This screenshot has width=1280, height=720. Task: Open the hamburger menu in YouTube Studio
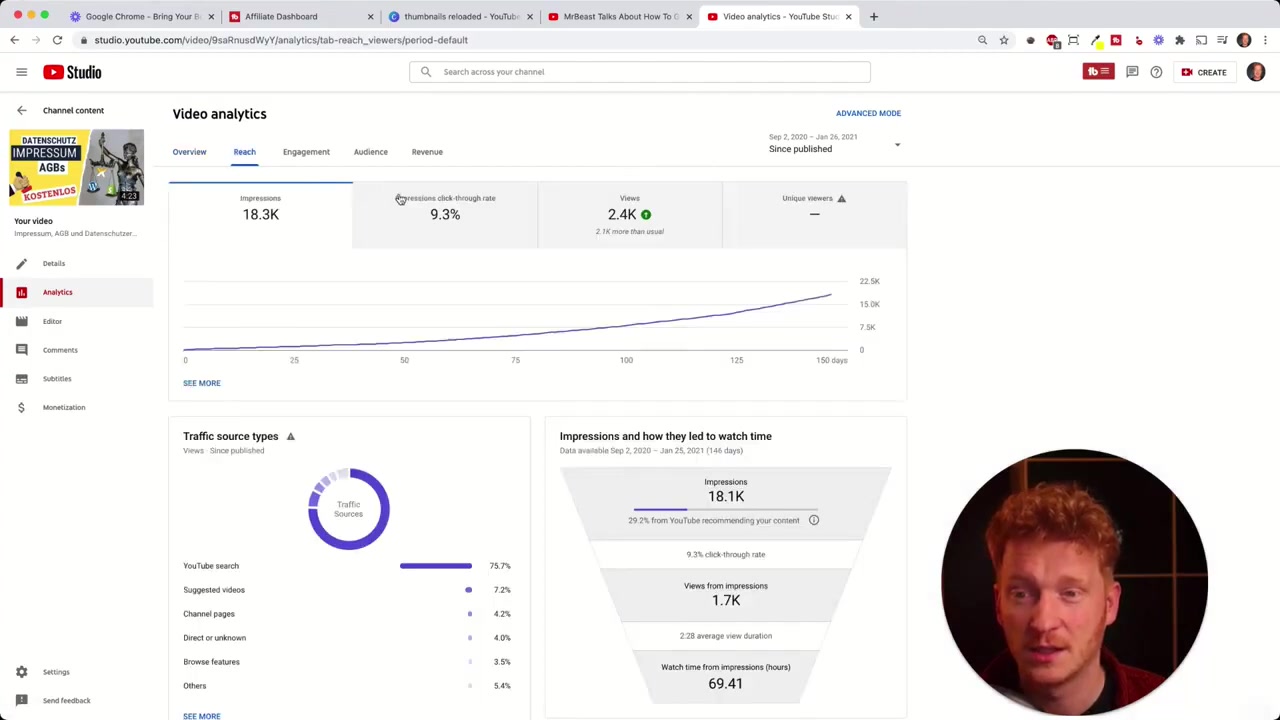(x=21, y=72)
